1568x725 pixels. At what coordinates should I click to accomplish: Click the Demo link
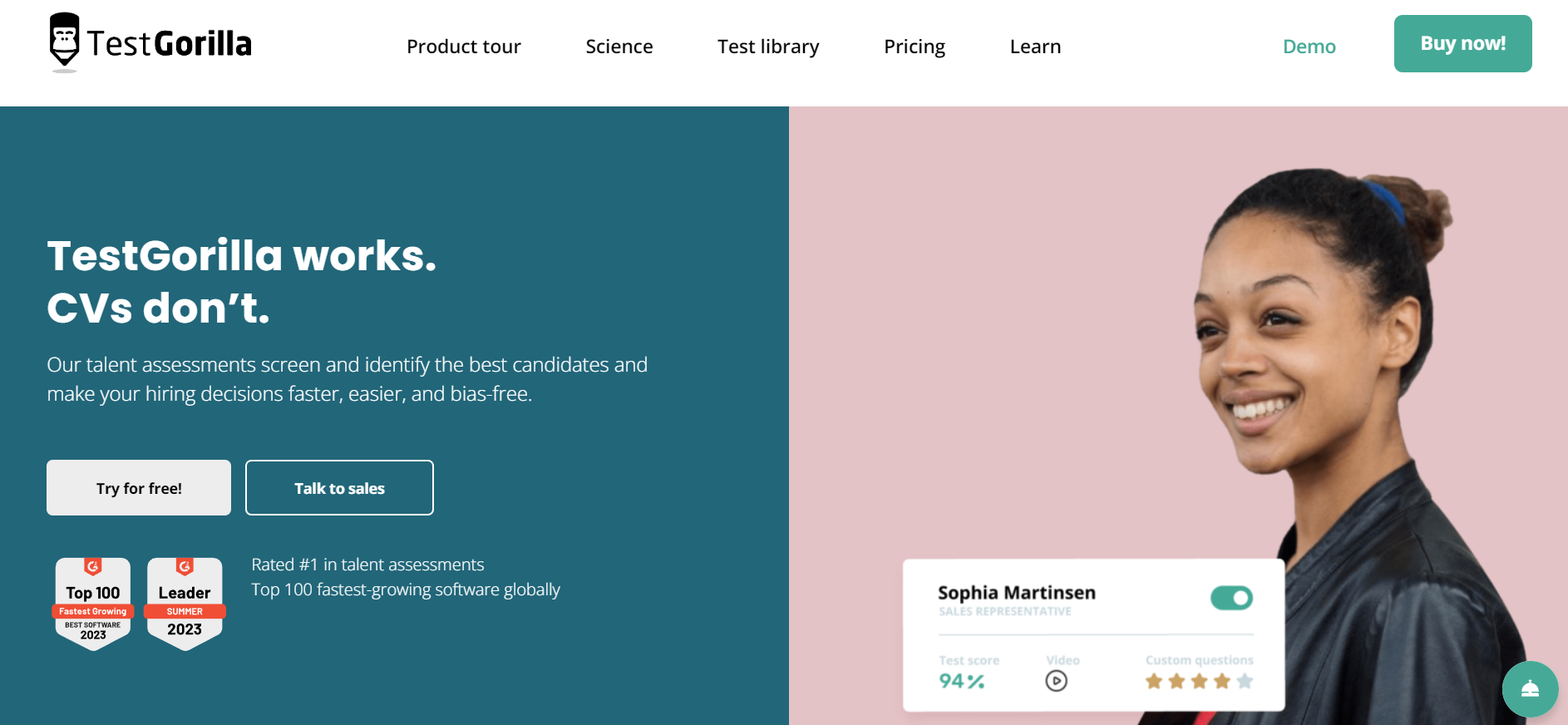pos(1309,47)
